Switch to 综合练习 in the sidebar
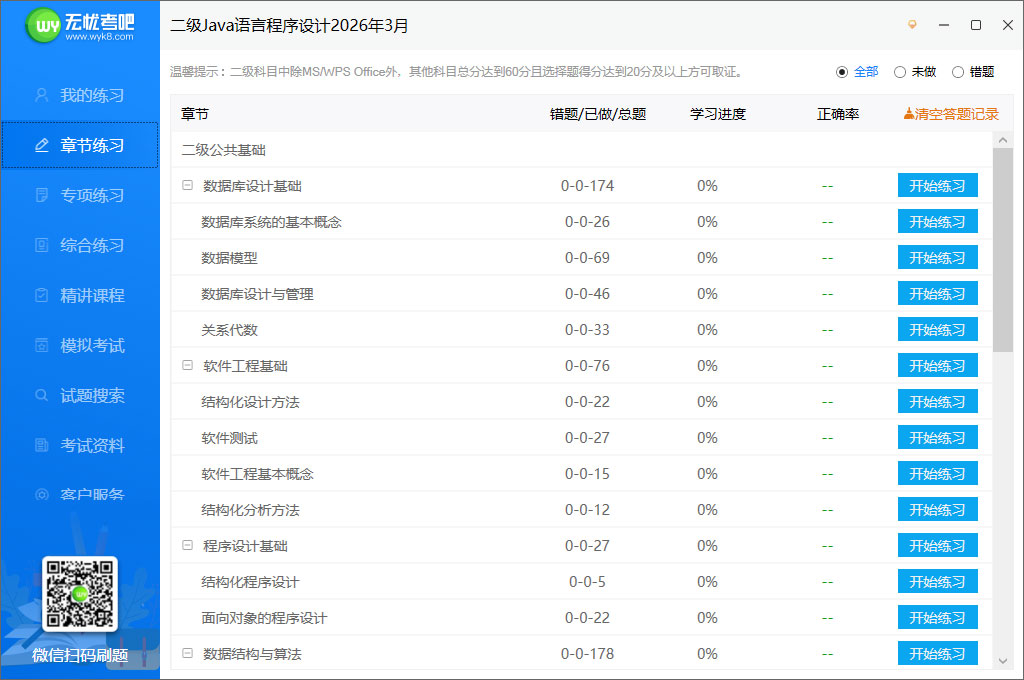1024x680 pixels. [x=80, y=245]
